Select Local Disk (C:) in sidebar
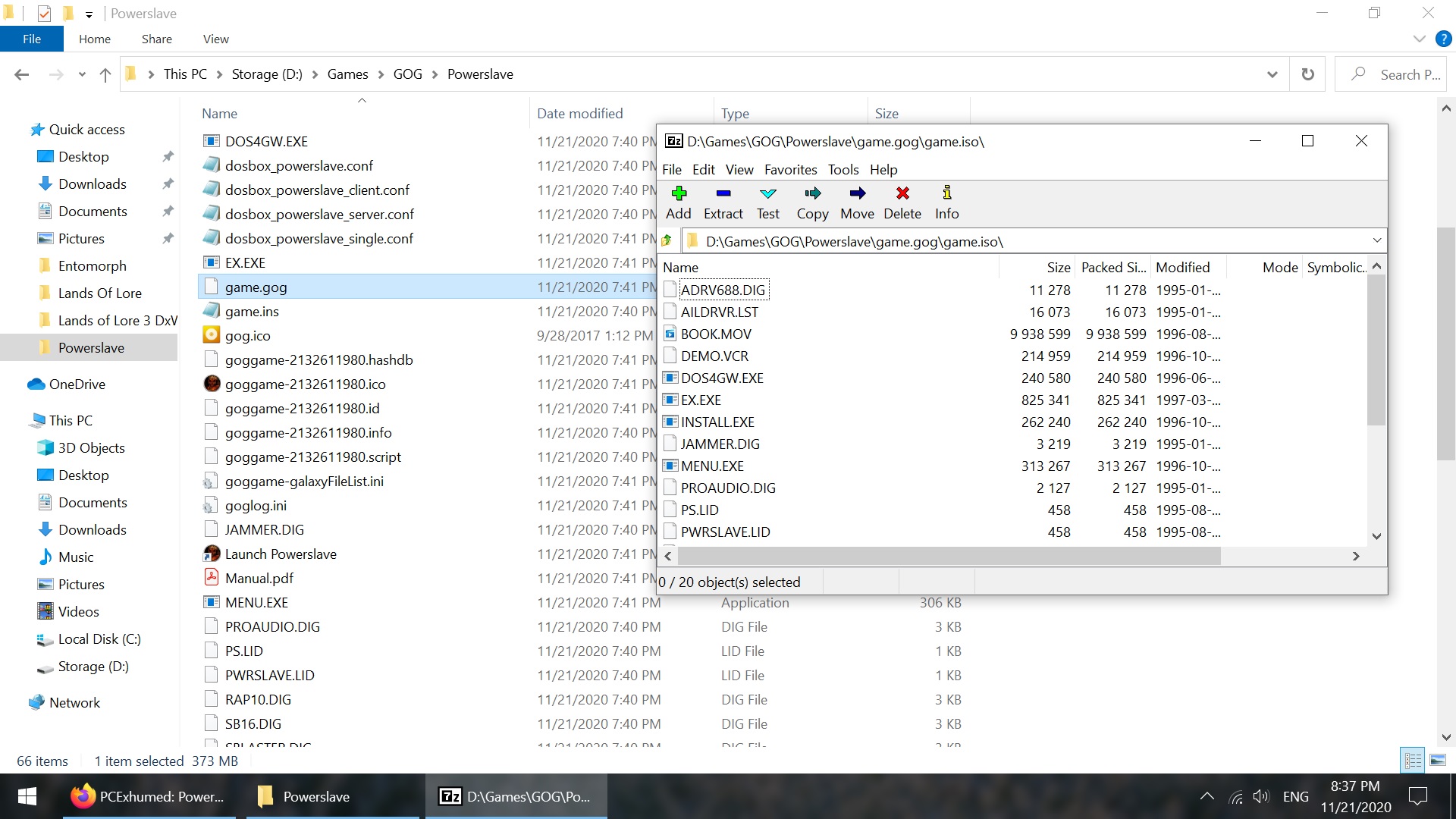 click(x=99, y=639)
